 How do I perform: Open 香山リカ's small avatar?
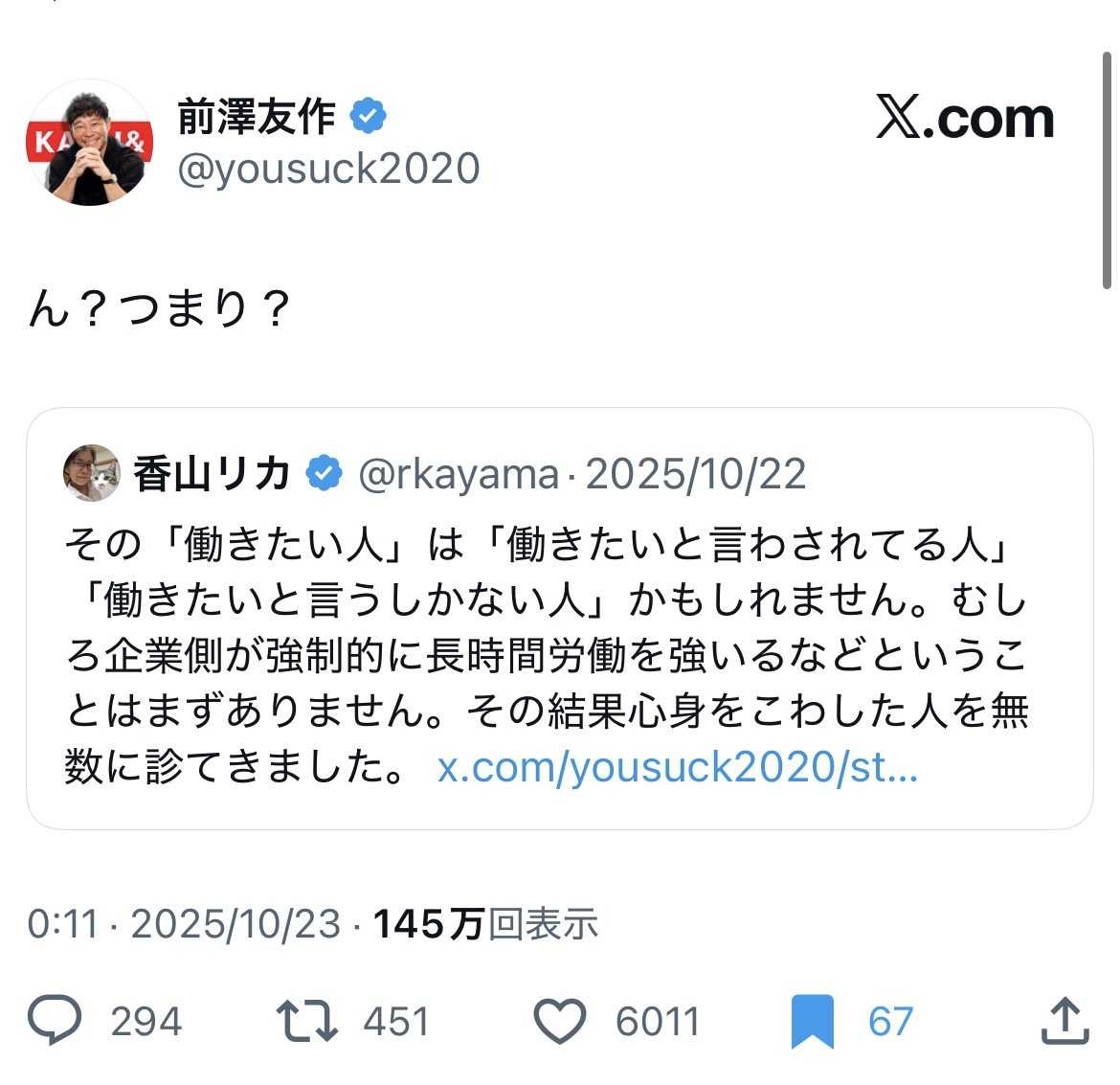92,472
